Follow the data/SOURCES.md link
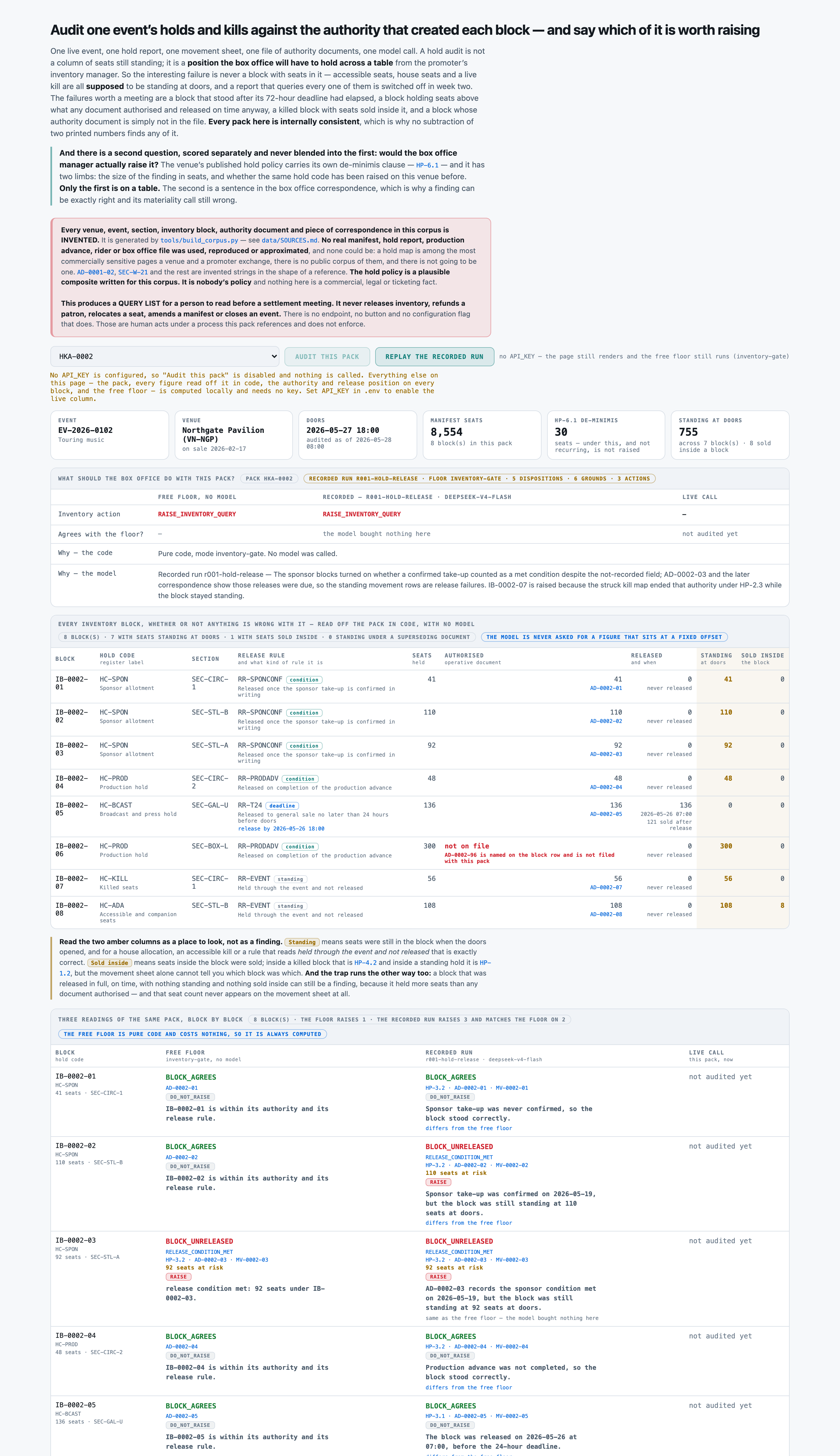Image resolution: width=840 pixels, height=1456 pixels. pyautogui.click(x=290, y=241)
